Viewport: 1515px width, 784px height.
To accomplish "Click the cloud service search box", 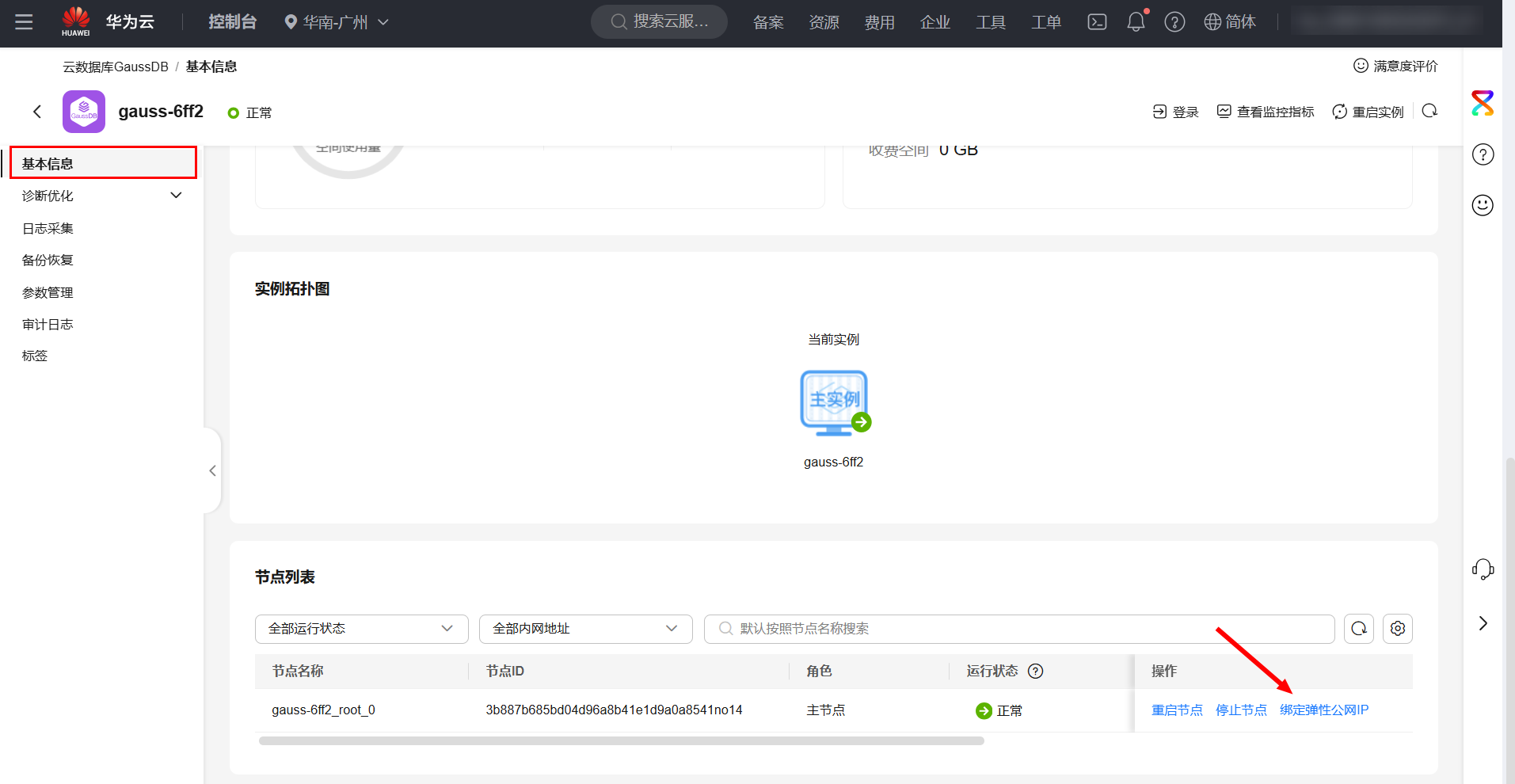I will point(659,22).
